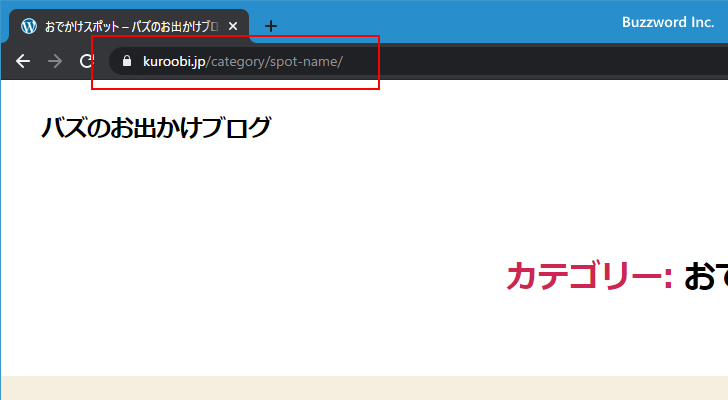Click the browser forward arrow
The height and width of the screenshot is (400, 728).
coord(55,61)
